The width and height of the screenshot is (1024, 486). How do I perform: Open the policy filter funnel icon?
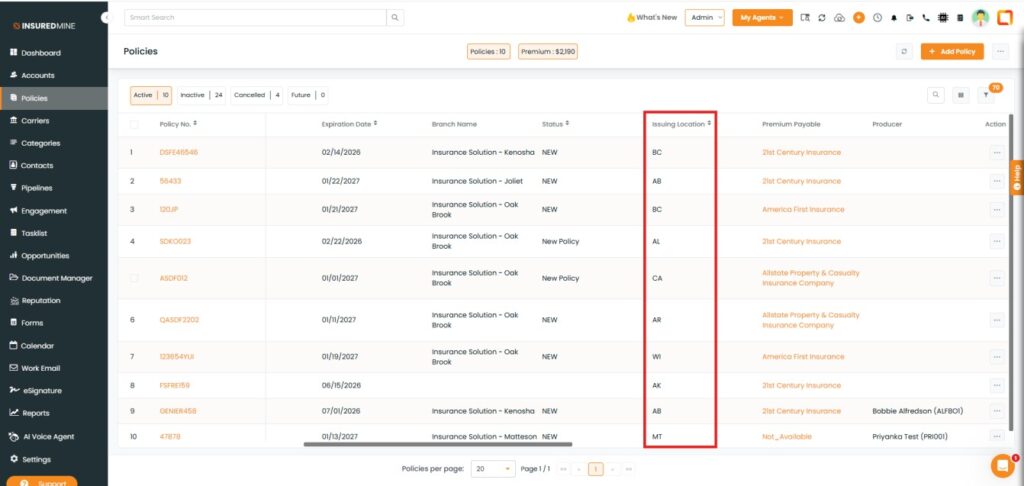tap(986, 95)
